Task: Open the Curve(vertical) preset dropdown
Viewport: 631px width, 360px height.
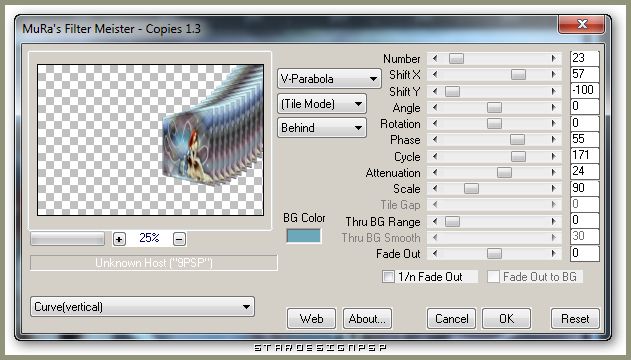Action: [142, 307]
